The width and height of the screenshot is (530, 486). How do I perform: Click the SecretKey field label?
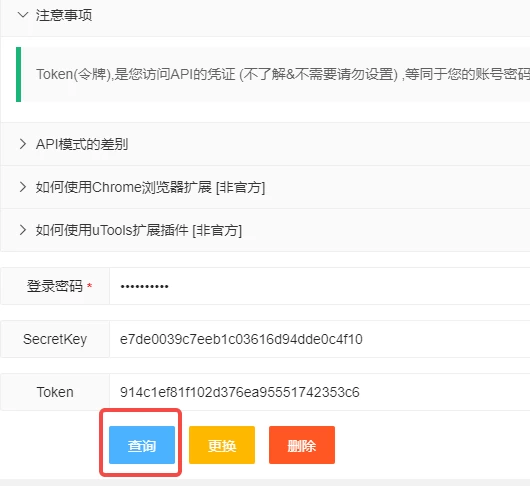pyautogui.click(x=55, y=339)
